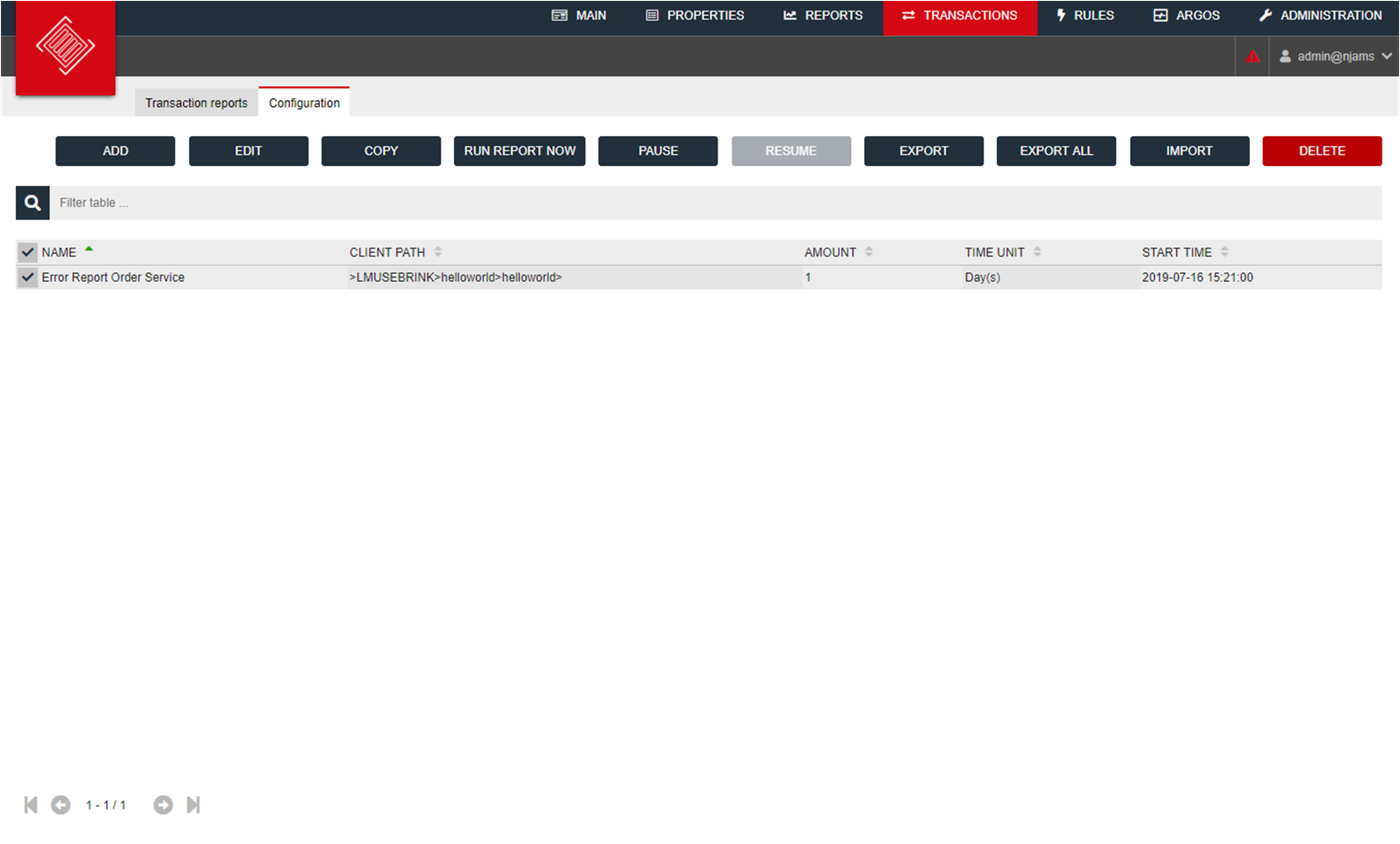This screenshot has height=844, width=1400.
Task: Open the TRANSACTIONS menu
Action: click(960, 16)
